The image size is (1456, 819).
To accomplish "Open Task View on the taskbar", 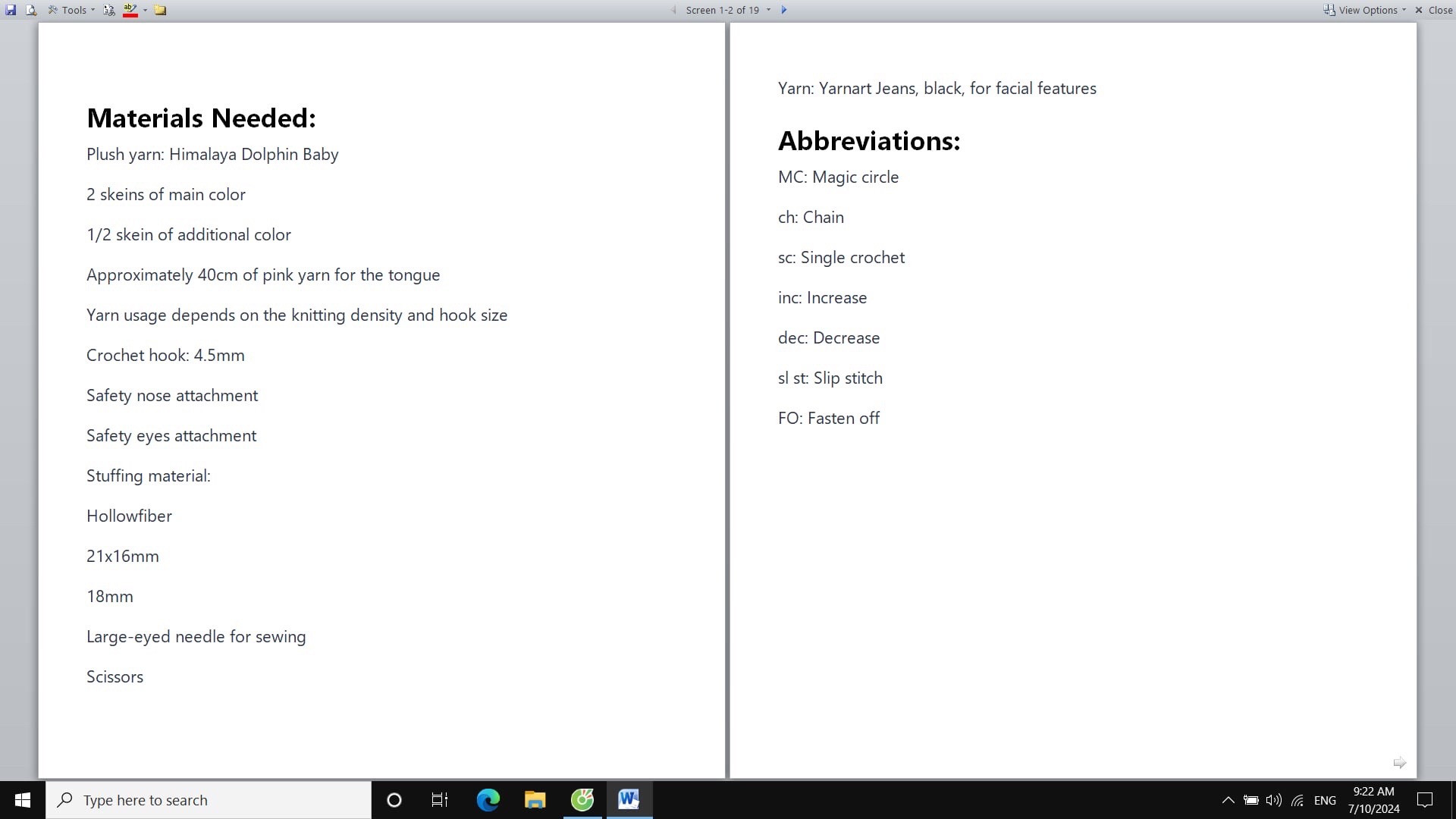I will [x=440, y=800].
